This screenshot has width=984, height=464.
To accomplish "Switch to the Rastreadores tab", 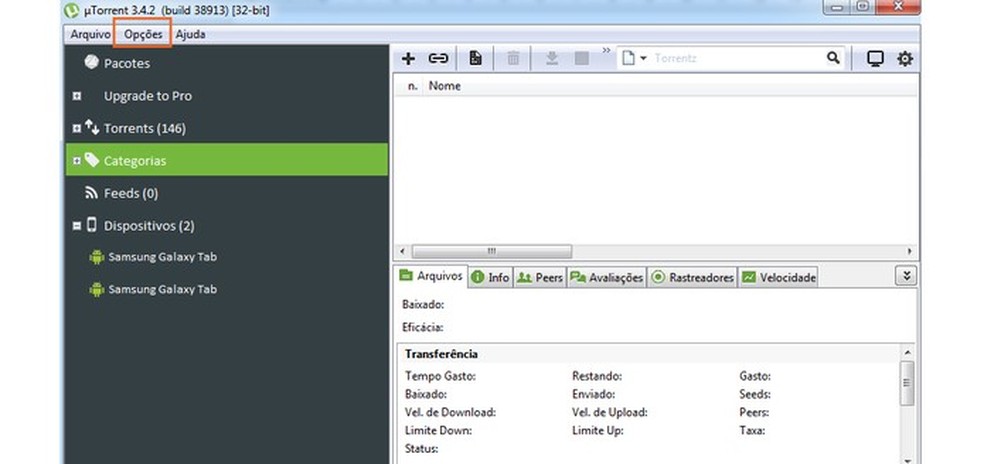I will tap(693, 278).
